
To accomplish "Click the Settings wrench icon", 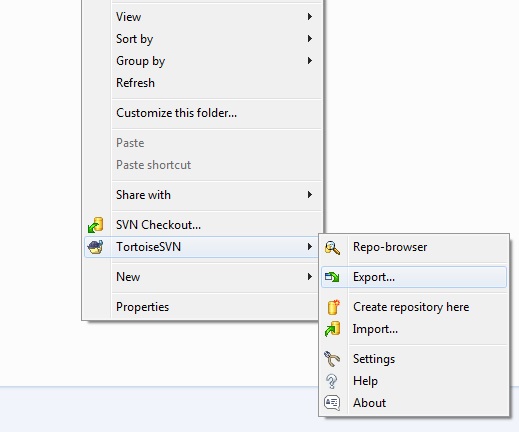I will click(332, 359).
